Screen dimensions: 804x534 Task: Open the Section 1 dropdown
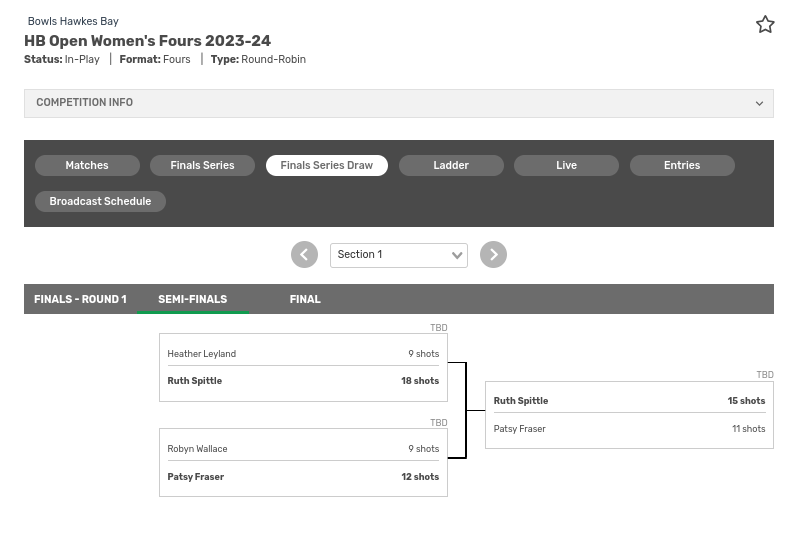pyautogui.click(x=398, y=255)
